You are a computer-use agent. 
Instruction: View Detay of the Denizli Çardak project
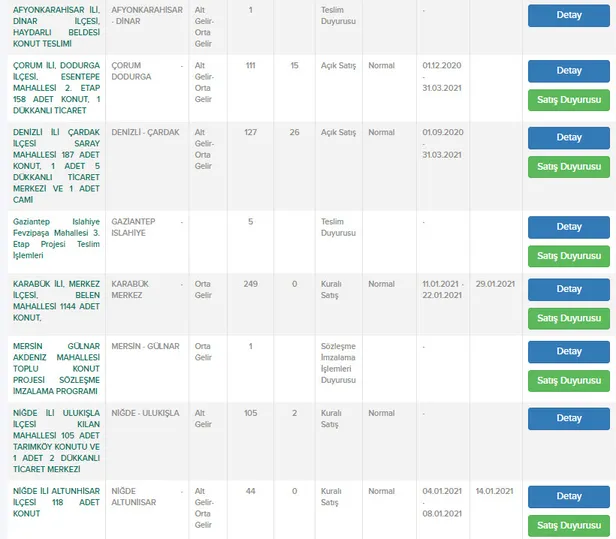click(568, 137)
